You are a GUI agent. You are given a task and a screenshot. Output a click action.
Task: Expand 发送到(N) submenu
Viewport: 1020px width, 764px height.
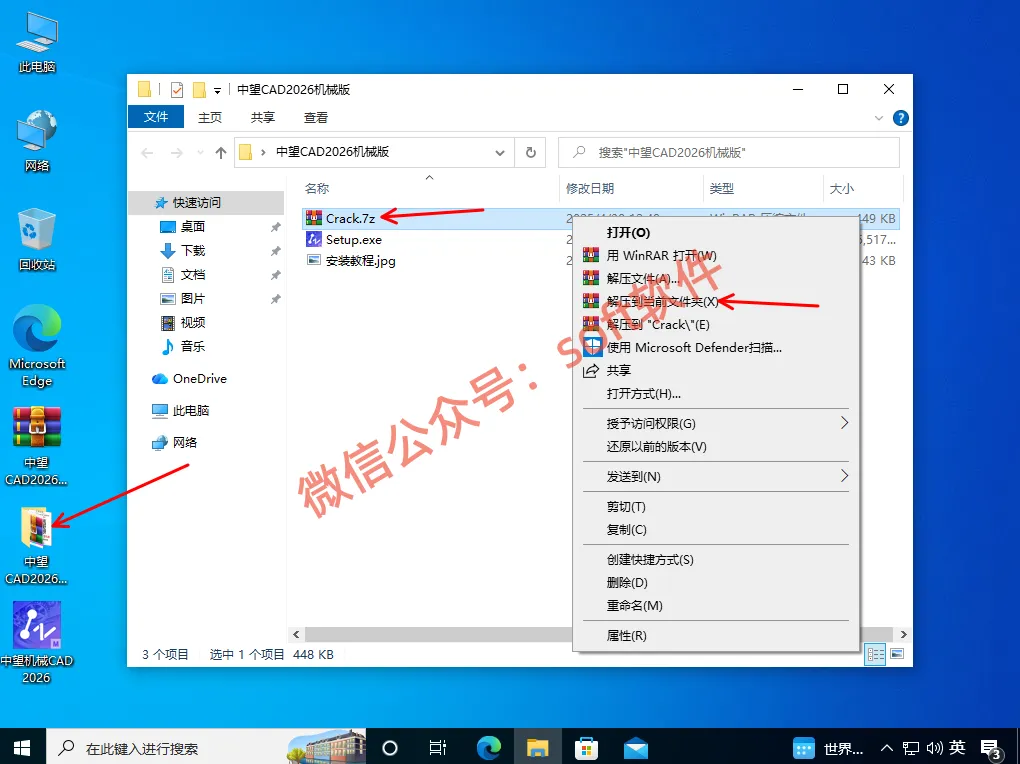tap(716, 476)
